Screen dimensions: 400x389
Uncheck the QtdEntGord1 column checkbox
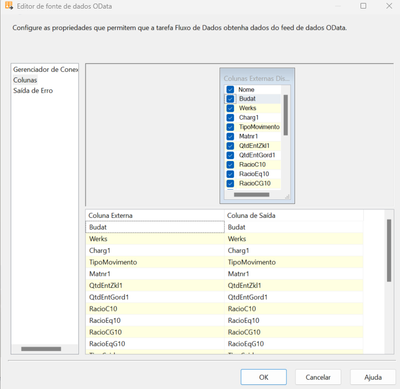tap(230, 155)
